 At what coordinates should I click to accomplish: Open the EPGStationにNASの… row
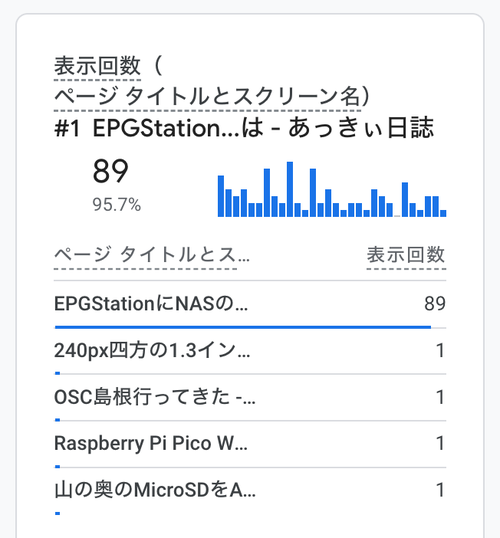tap(250, 304)
